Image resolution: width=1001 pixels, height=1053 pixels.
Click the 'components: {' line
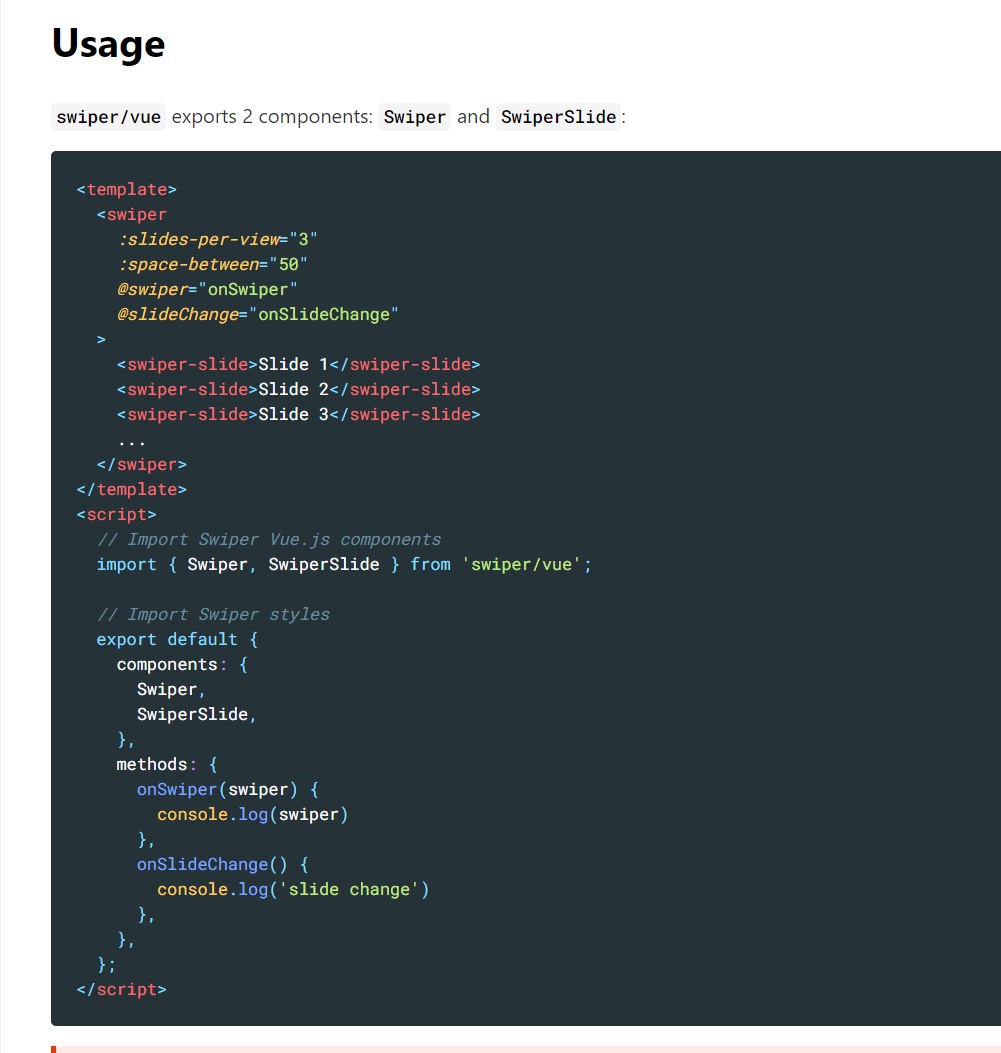183,664
